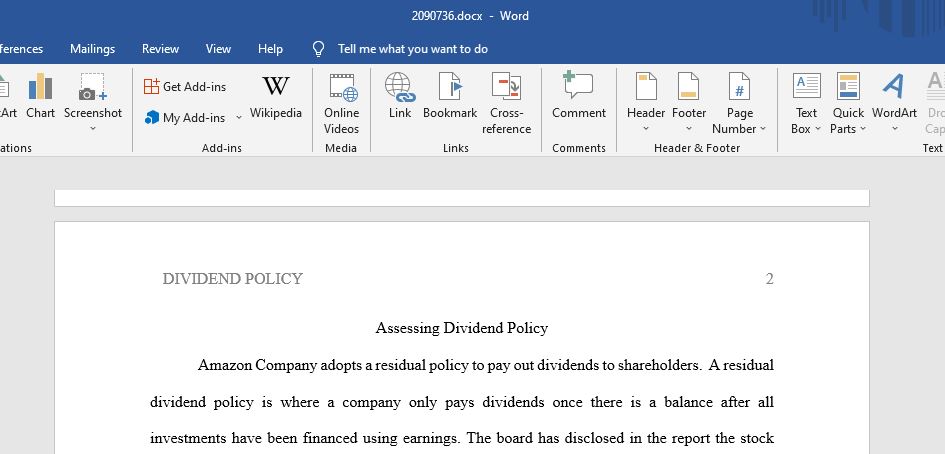Screen dimensions: 945x454
Task: Expand the My Add-ins dropdown arrow
Action: 239,118
